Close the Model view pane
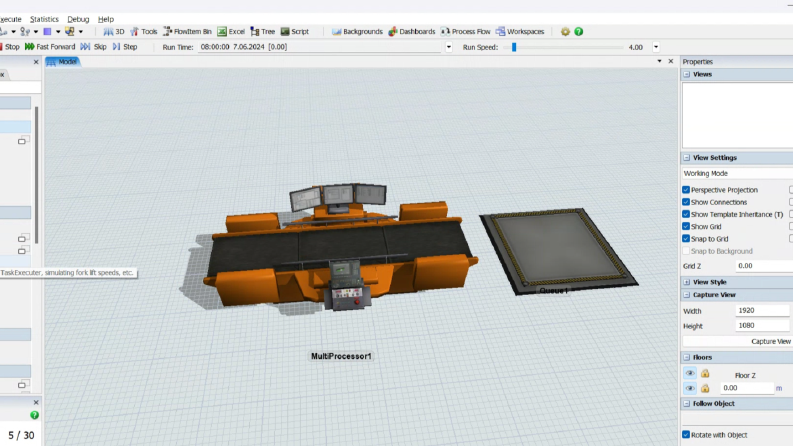Screen dimensions: 793x446 click(671, 61)
